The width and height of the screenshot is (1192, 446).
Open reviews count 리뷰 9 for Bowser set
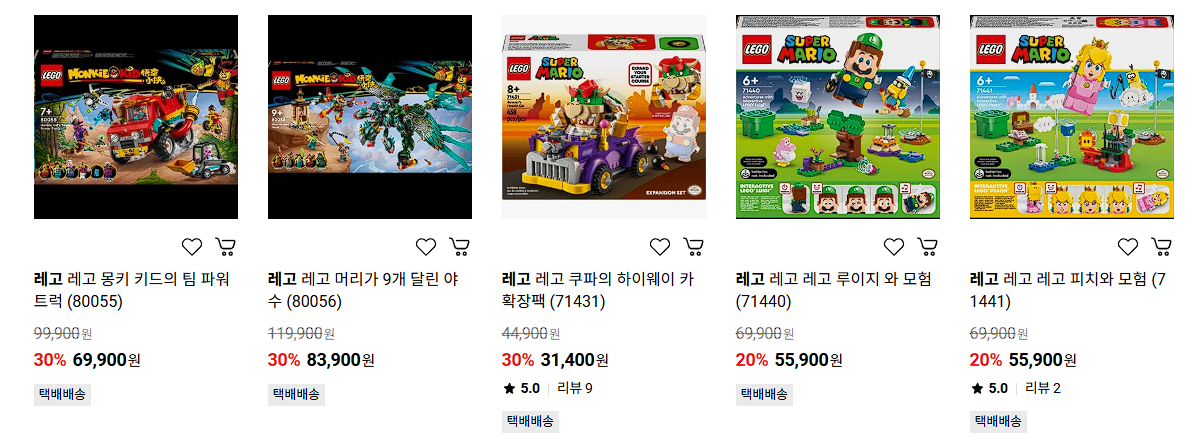coord(575,388)
